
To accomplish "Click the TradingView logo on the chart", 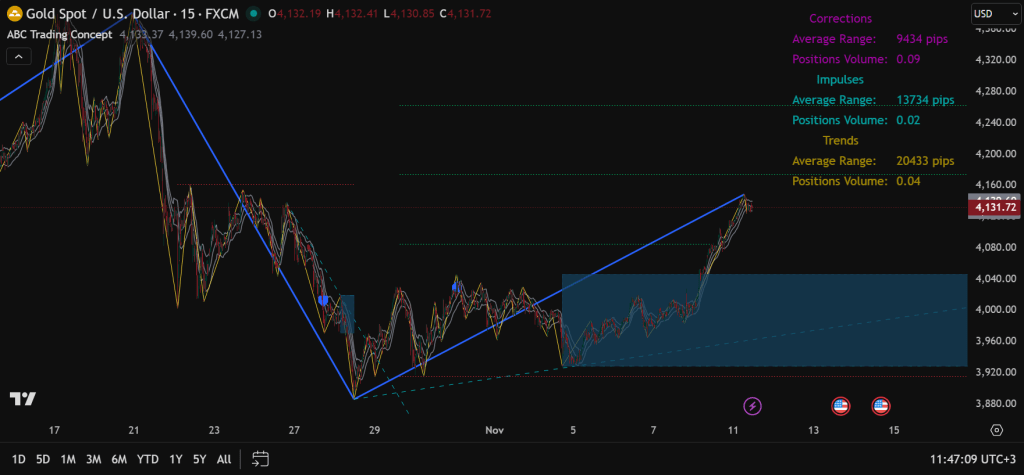I will (23, 398).
